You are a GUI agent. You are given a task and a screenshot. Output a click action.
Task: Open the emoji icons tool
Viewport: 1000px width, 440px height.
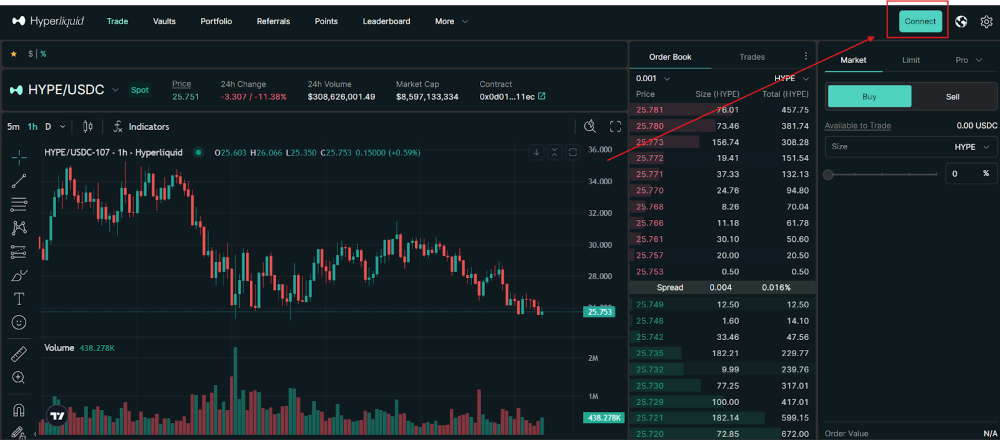pos(19,323)
